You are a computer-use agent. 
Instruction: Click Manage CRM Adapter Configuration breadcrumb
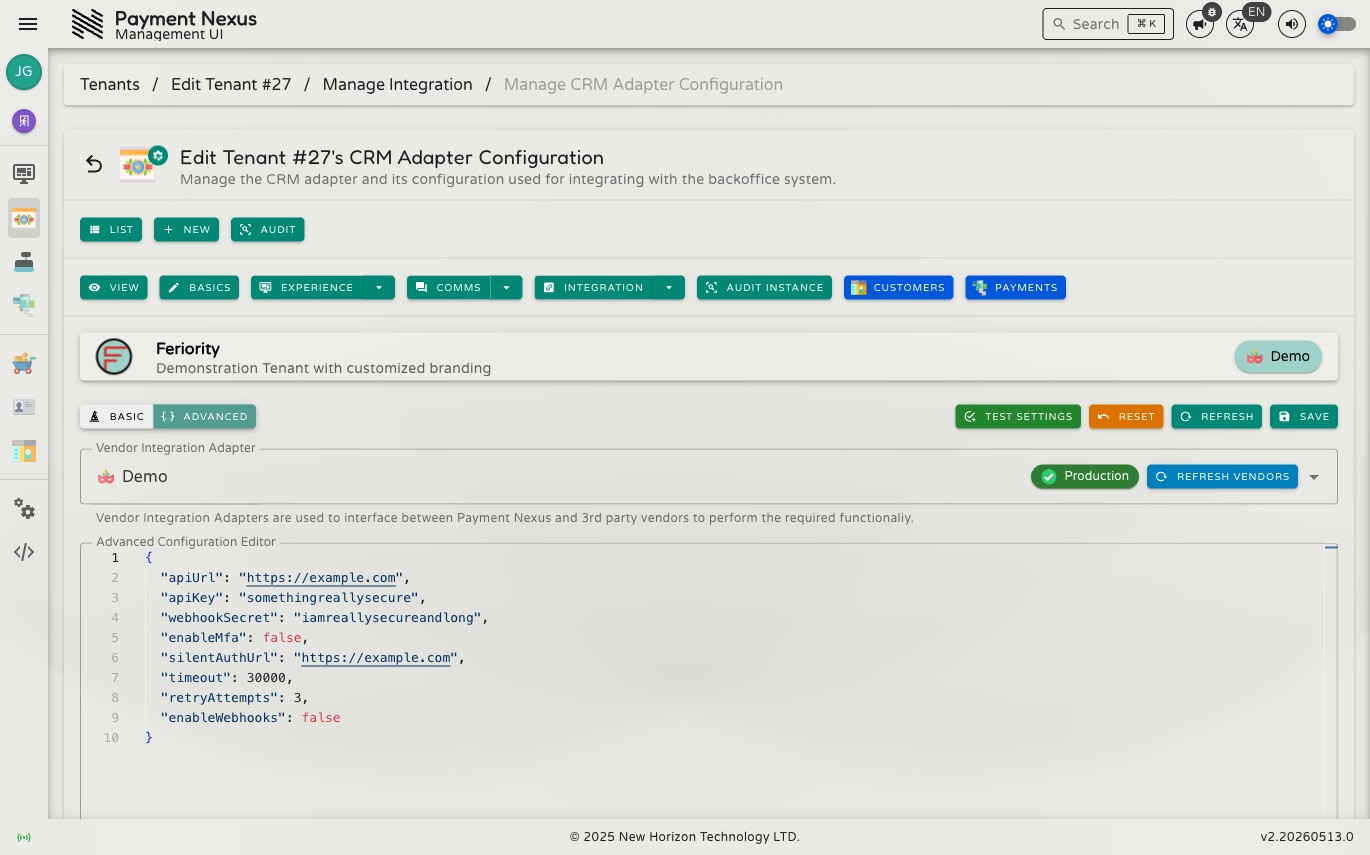(643, 85)
